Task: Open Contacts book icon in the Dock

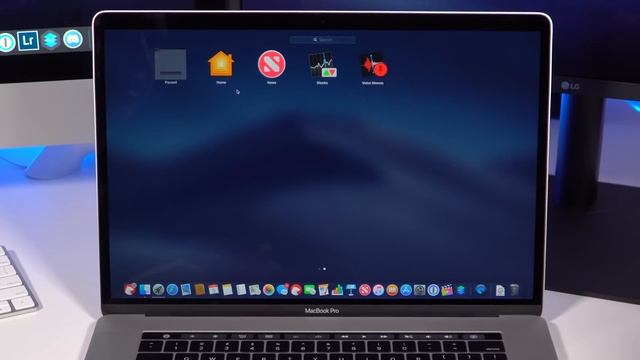Action: point(200,290)
